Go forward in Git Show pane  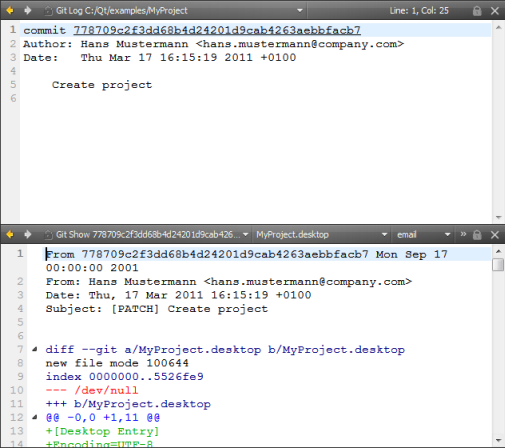pyautogui.click(x=28, y=235)
